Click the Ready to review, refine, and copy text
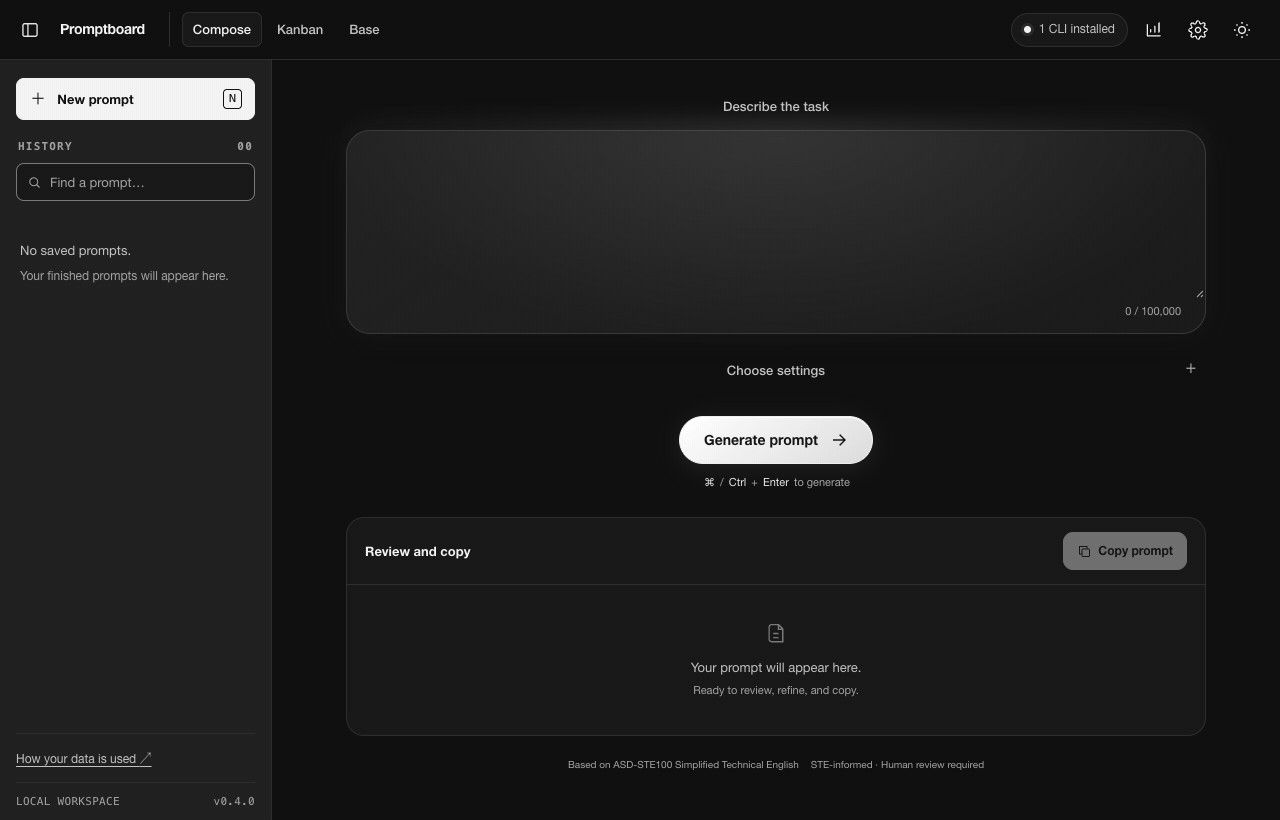The image size is (1280, 820). click(x=776, y=690)
